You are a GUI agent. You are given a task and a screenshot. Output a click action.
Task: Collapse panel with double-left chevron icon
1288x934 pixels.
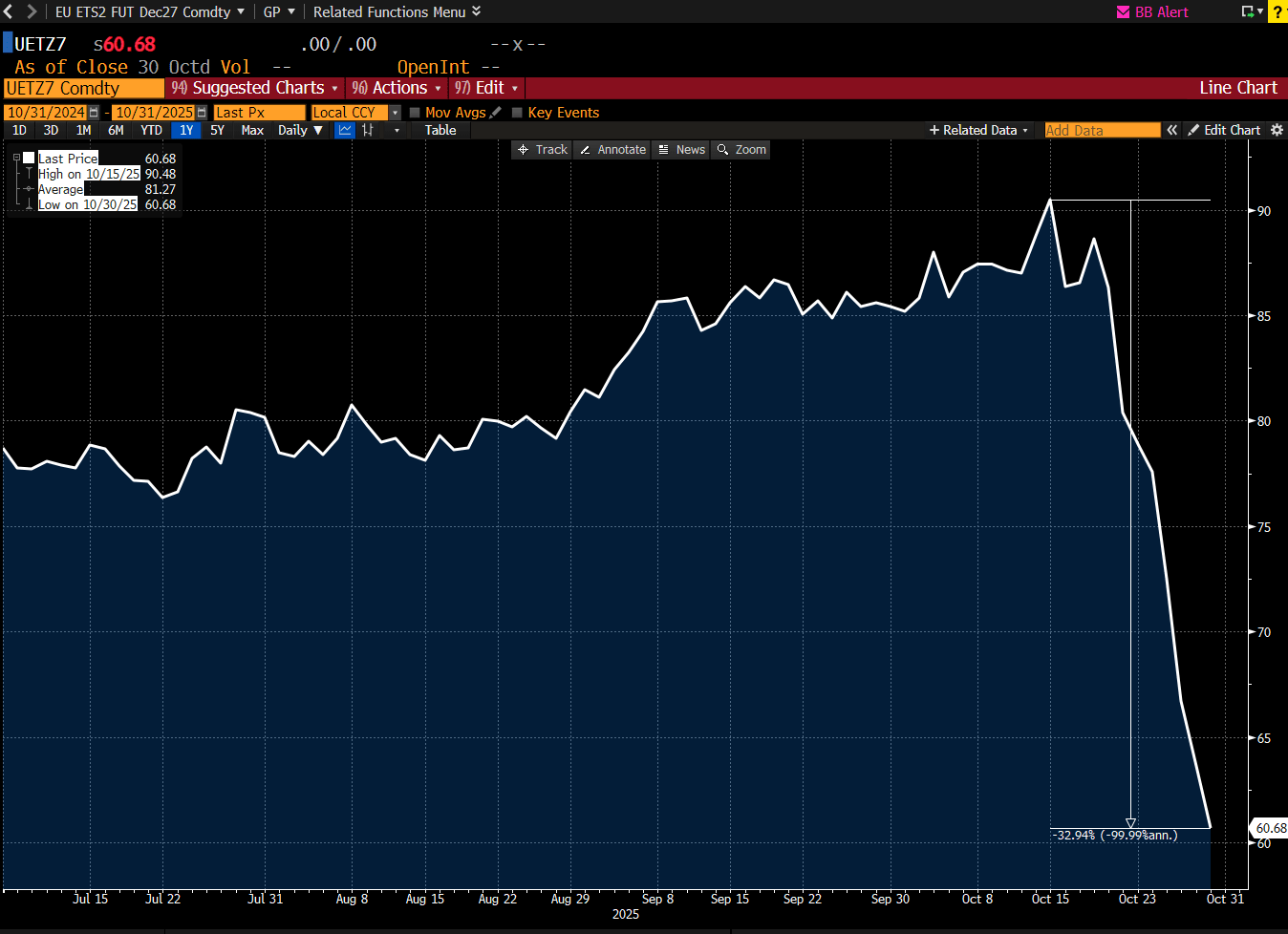(1171, 130)
